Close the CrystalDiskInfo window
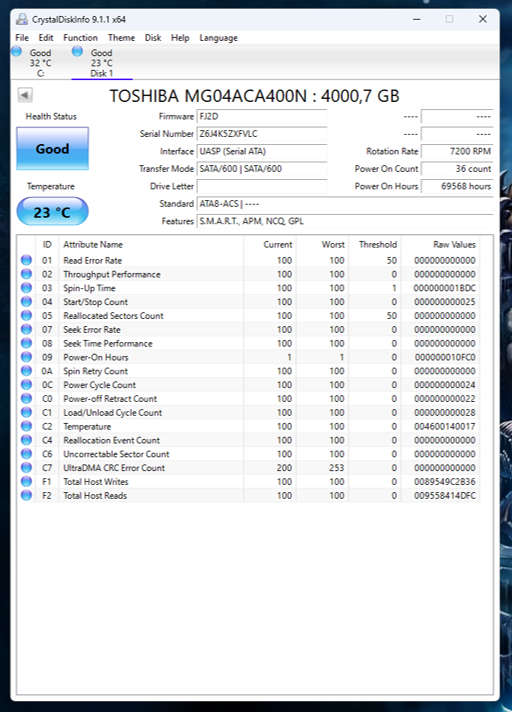Image resolution: width=512 pixels, height=712 pixels. click(482, 19)
